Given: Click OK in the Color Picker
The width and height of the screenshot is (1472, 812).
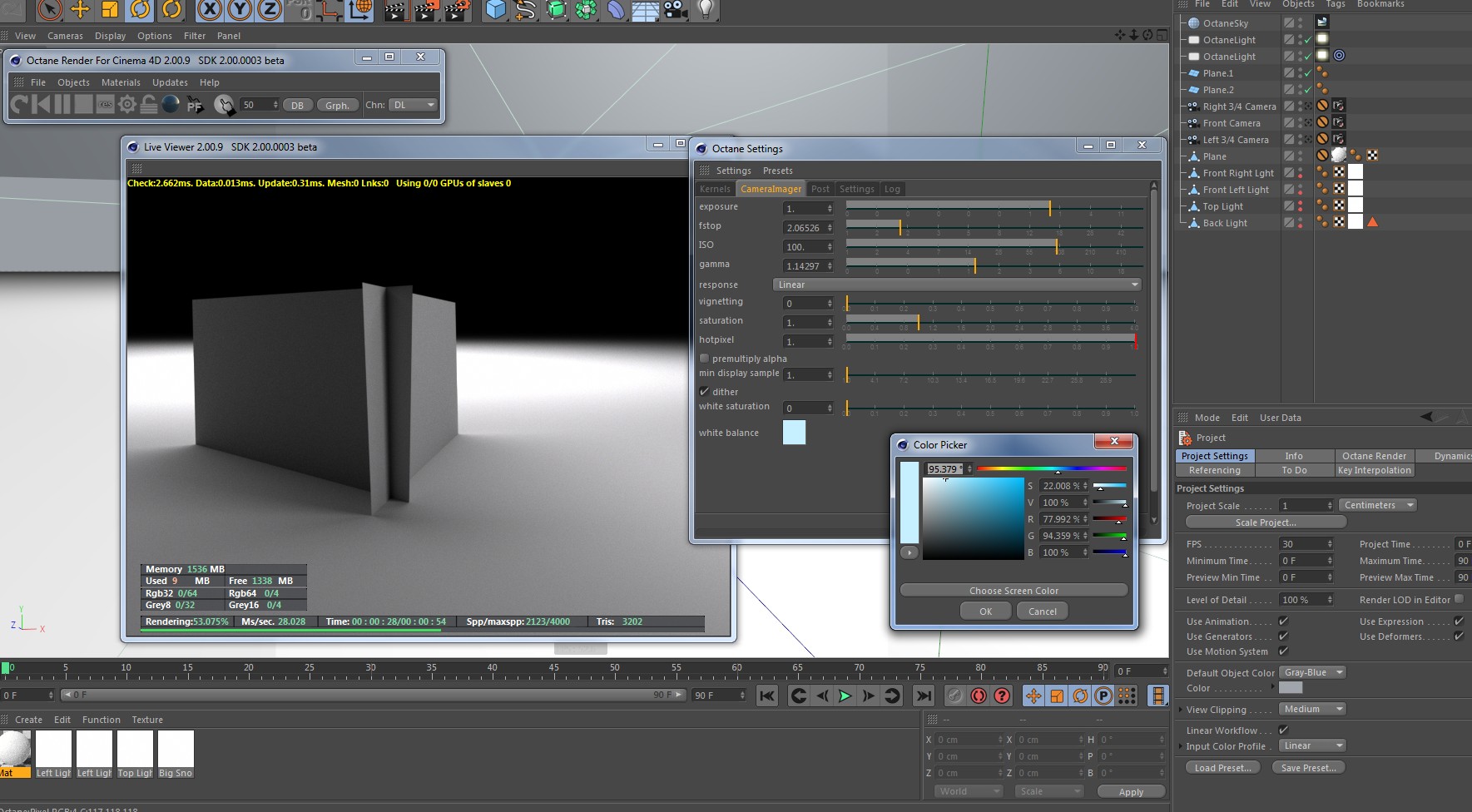Looking at the screenshot, I should [985, 611].
